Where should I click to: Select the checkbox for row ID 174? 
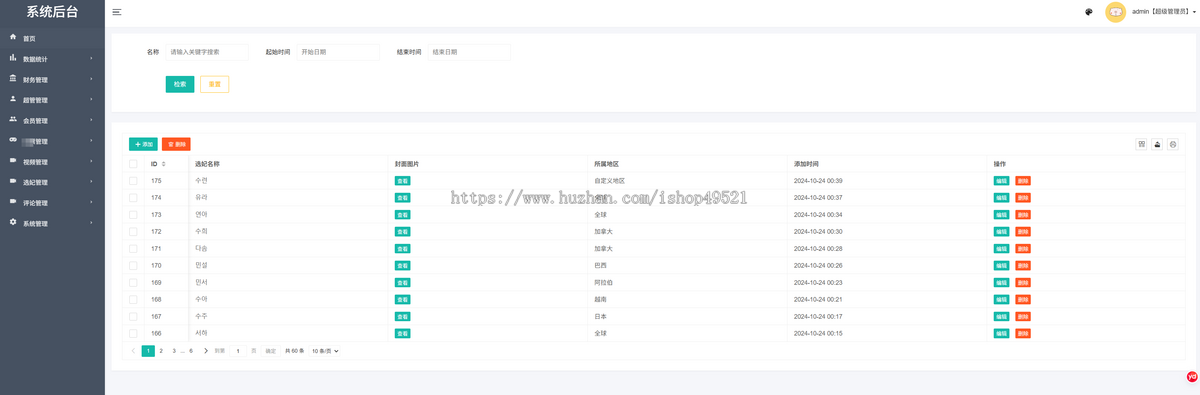click(133, 197)
